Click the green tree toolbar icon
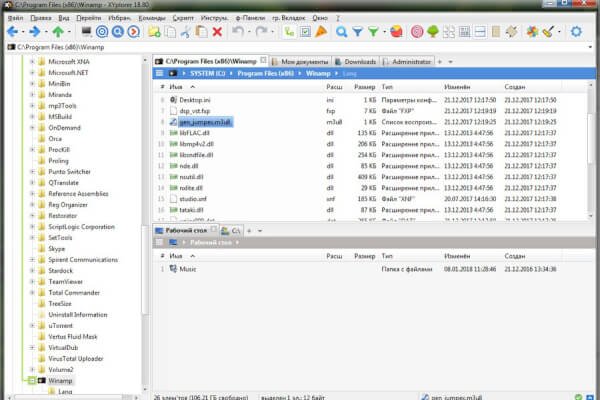600x400 pixels. click(433, 32)
